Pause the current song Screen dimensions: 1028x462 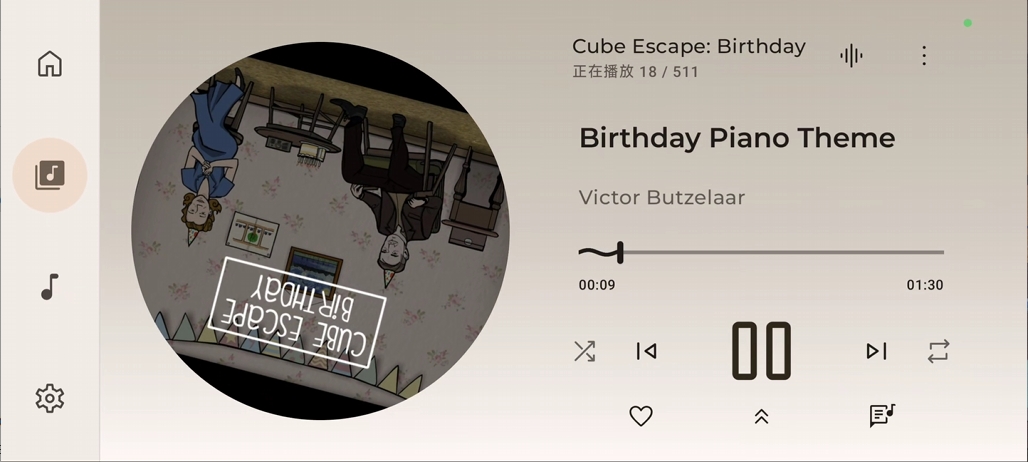pyautogui.click(x=761, y=351)
